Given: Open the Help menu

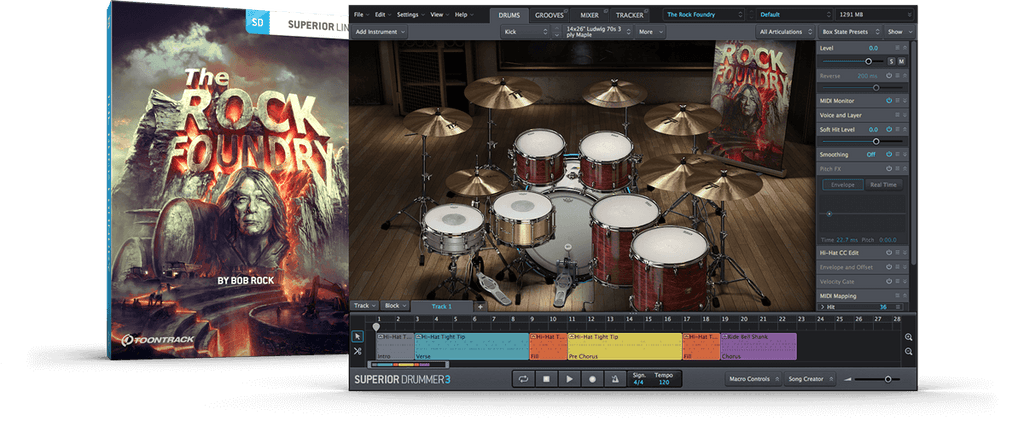Looking at the screenshot, I should 464,14.
